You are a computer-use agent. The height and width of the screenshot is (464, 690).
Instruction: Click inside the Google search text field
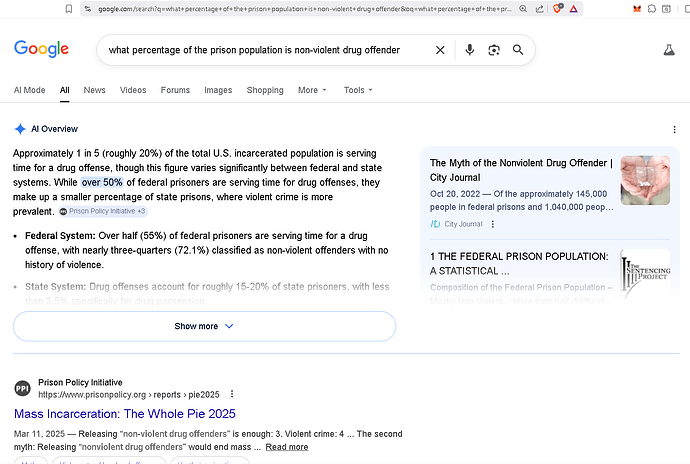point(260,50)
